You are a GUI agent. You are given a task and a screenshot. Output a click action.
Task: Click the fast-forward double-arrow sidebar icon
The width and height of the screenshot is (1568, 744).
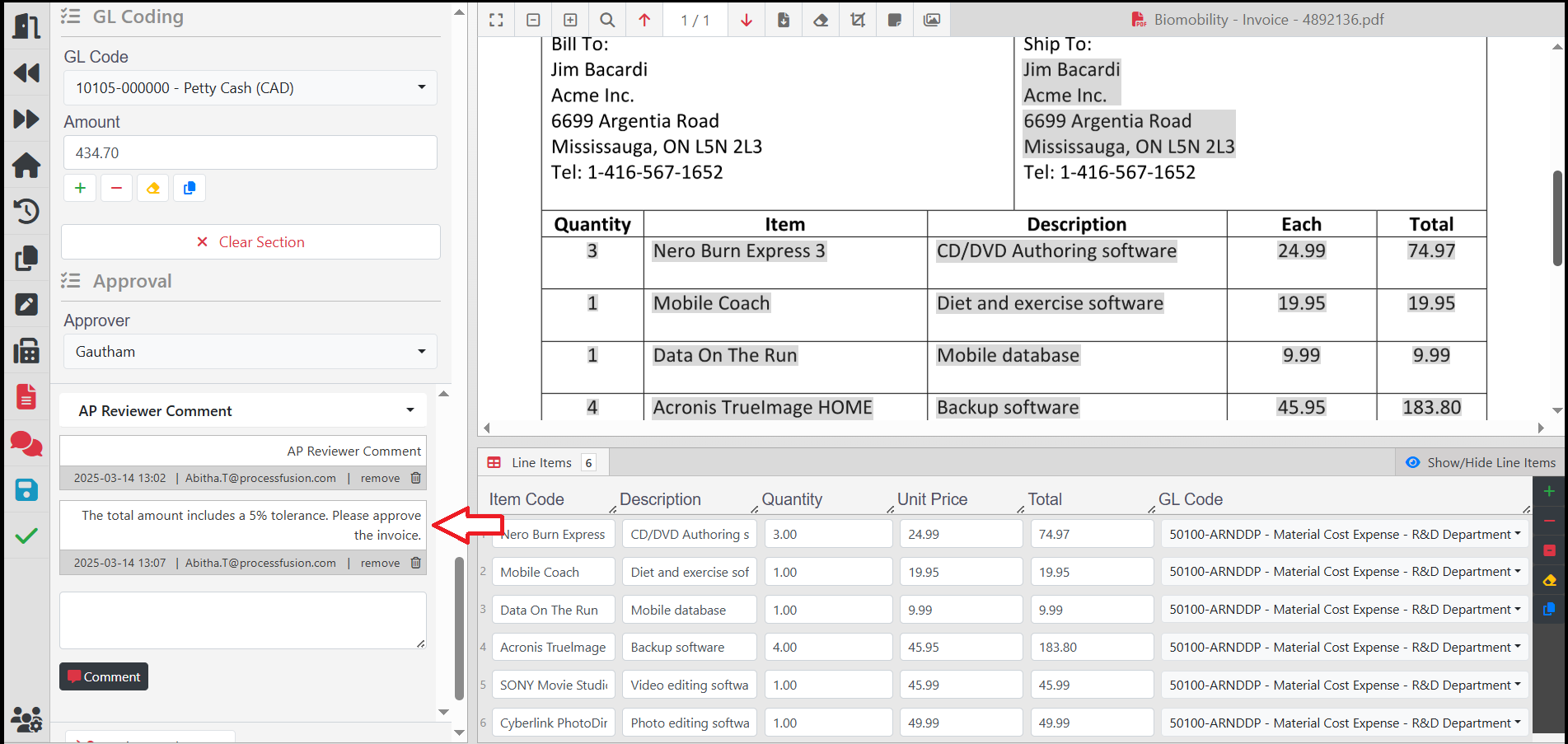tap(26, 119)
